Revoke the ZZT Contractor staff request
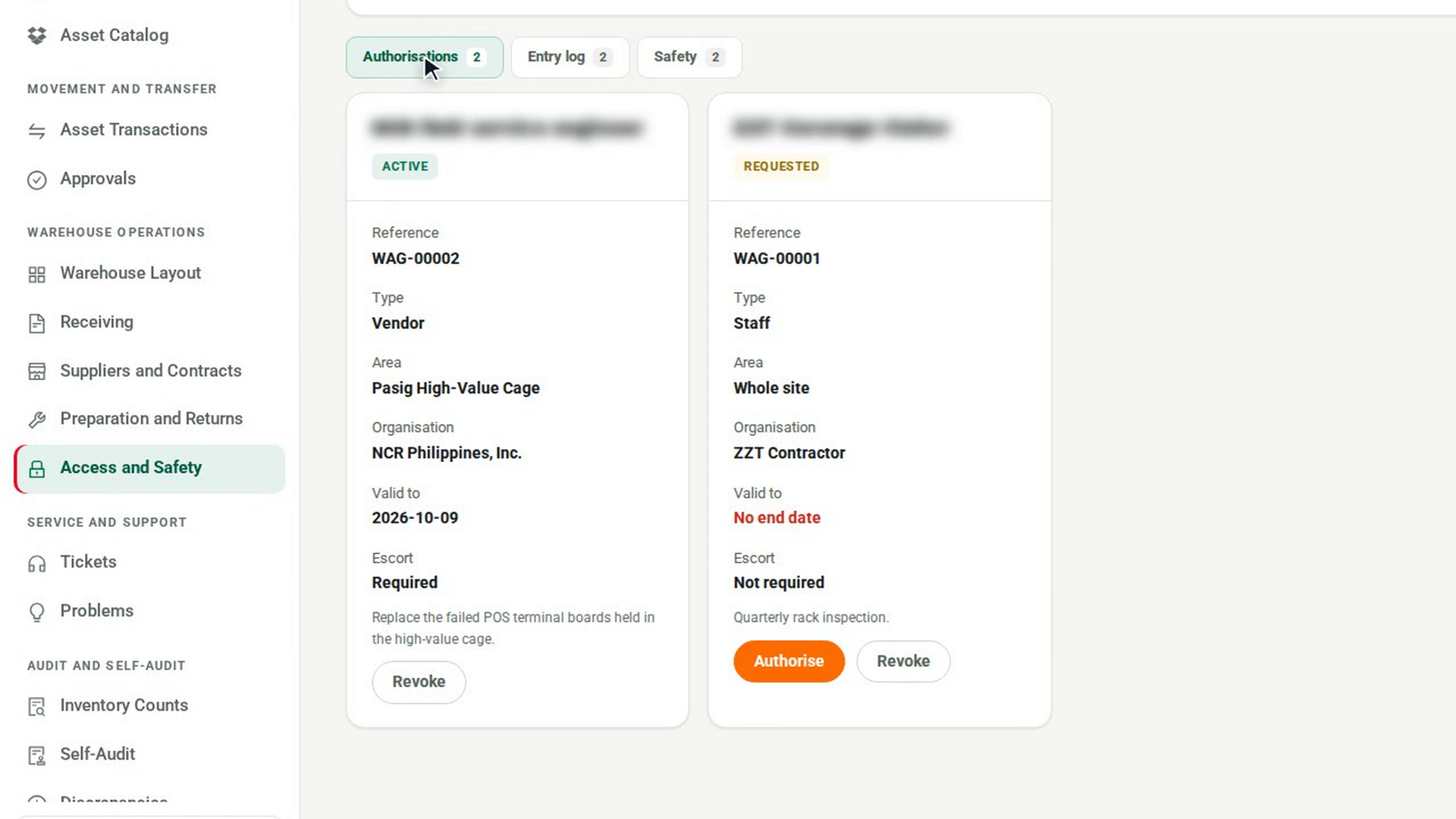The height and width of the screenshot is (819, 1456). click(x=903, y=661)
